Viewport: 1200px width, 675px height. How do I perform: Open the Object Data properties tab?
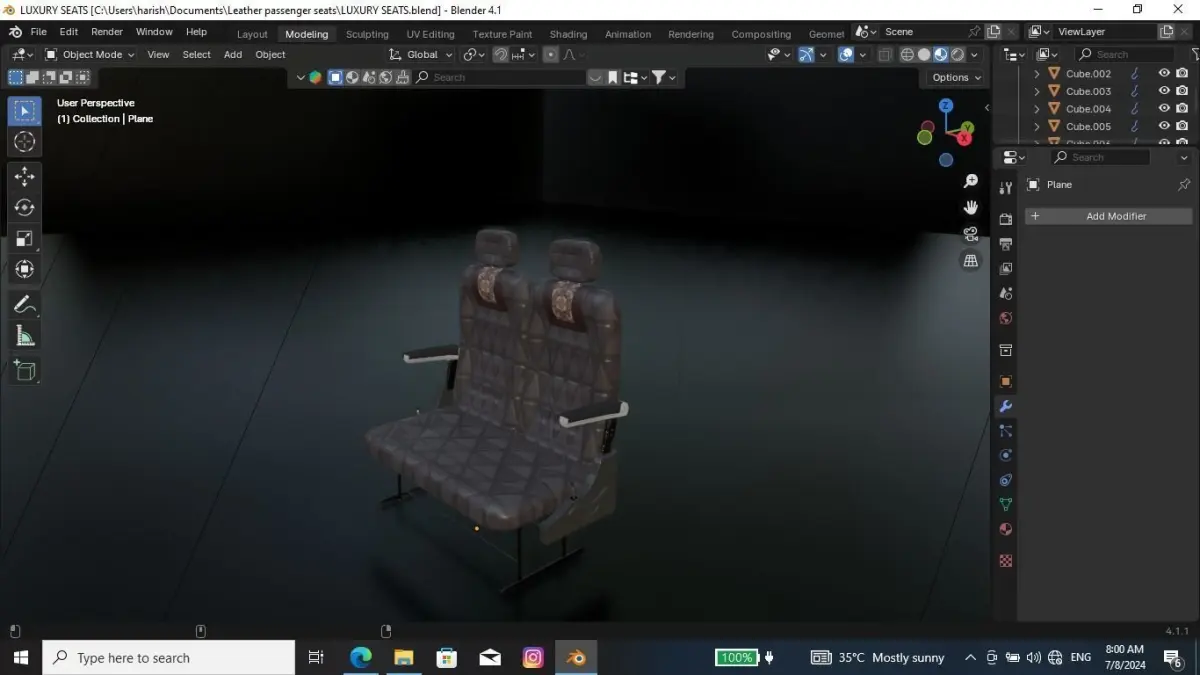[x=1006, y=505]
